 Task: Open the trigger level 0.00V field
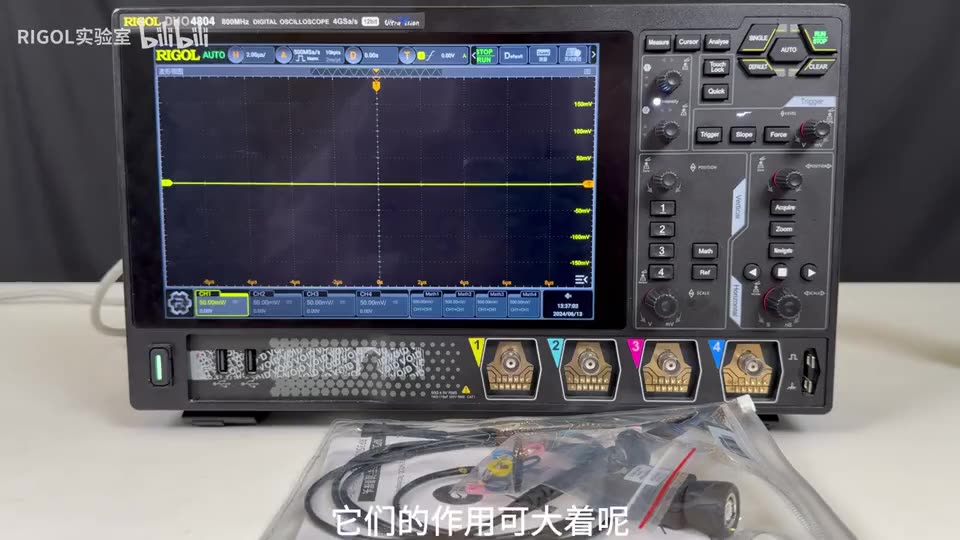pos(448,56)
